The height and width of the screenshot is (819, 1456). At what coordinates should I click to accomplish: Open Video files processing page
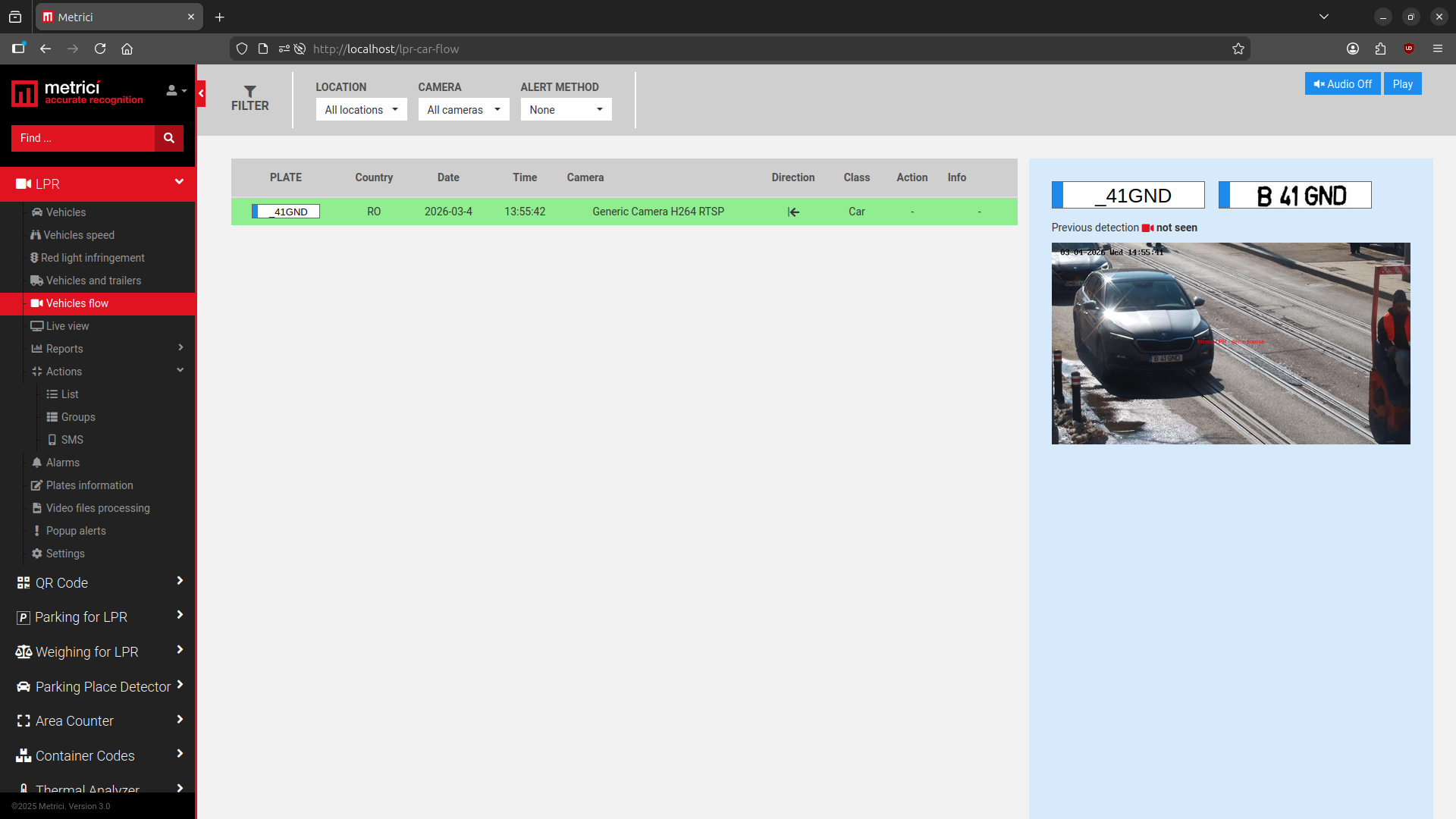click(98, 508)
